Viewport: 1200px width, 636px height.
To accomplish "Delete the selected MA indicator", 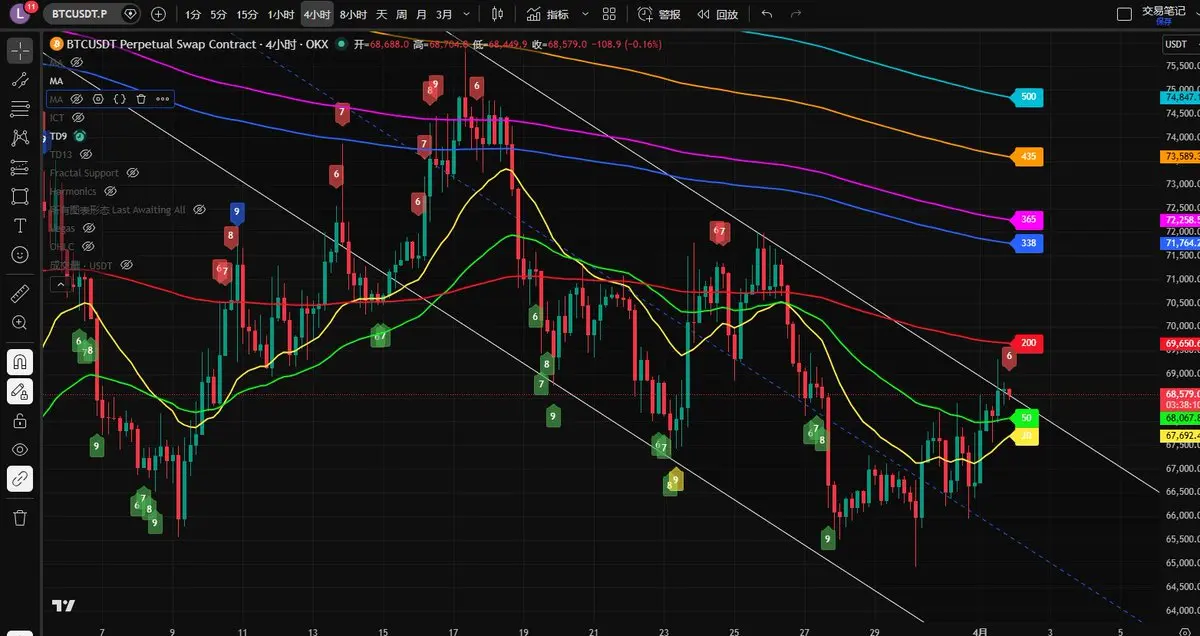I will tap(141, 99).
